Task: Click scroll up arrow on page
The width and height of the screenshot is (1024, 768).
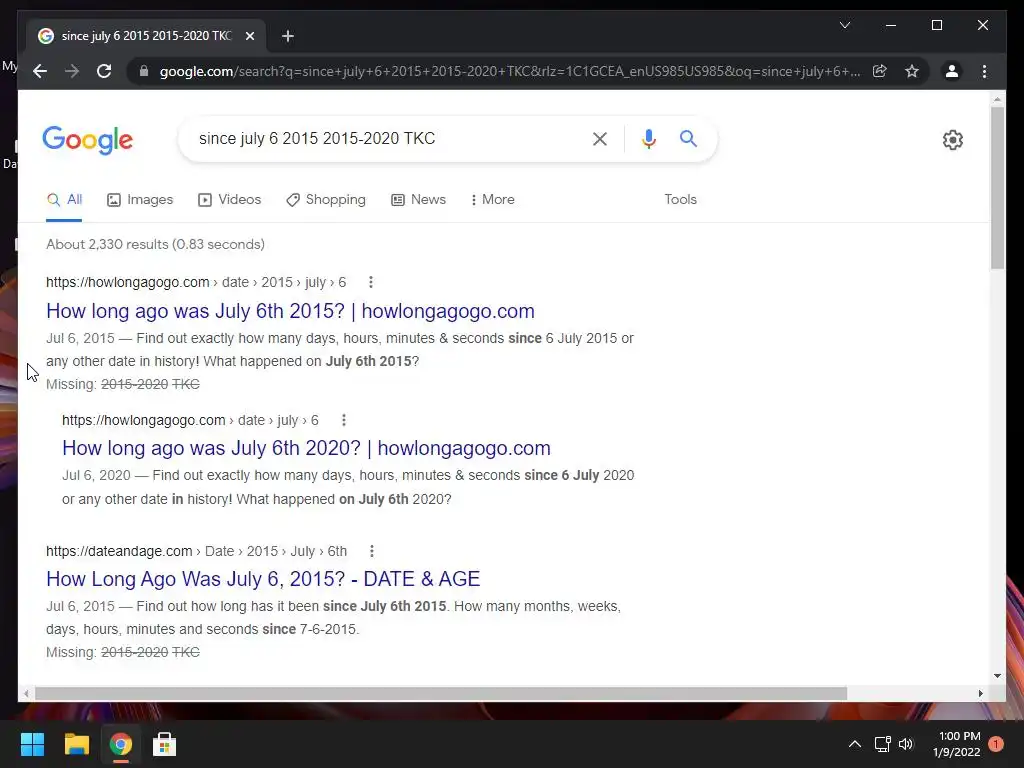Action: click(997, 99)
